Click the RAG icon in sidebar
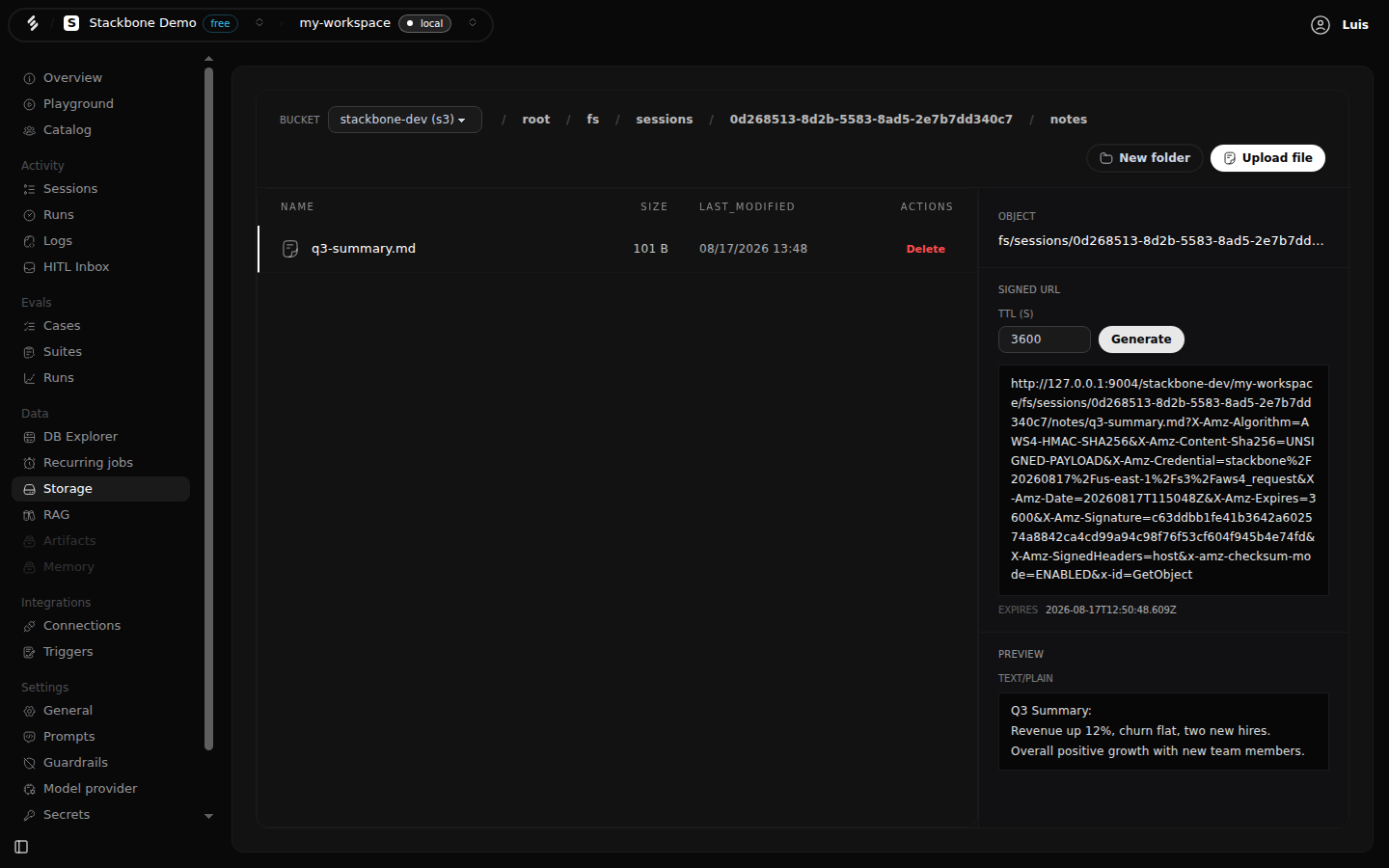Image resolution: width=1389 pixels, height=868 pixels. pos(29,515)
